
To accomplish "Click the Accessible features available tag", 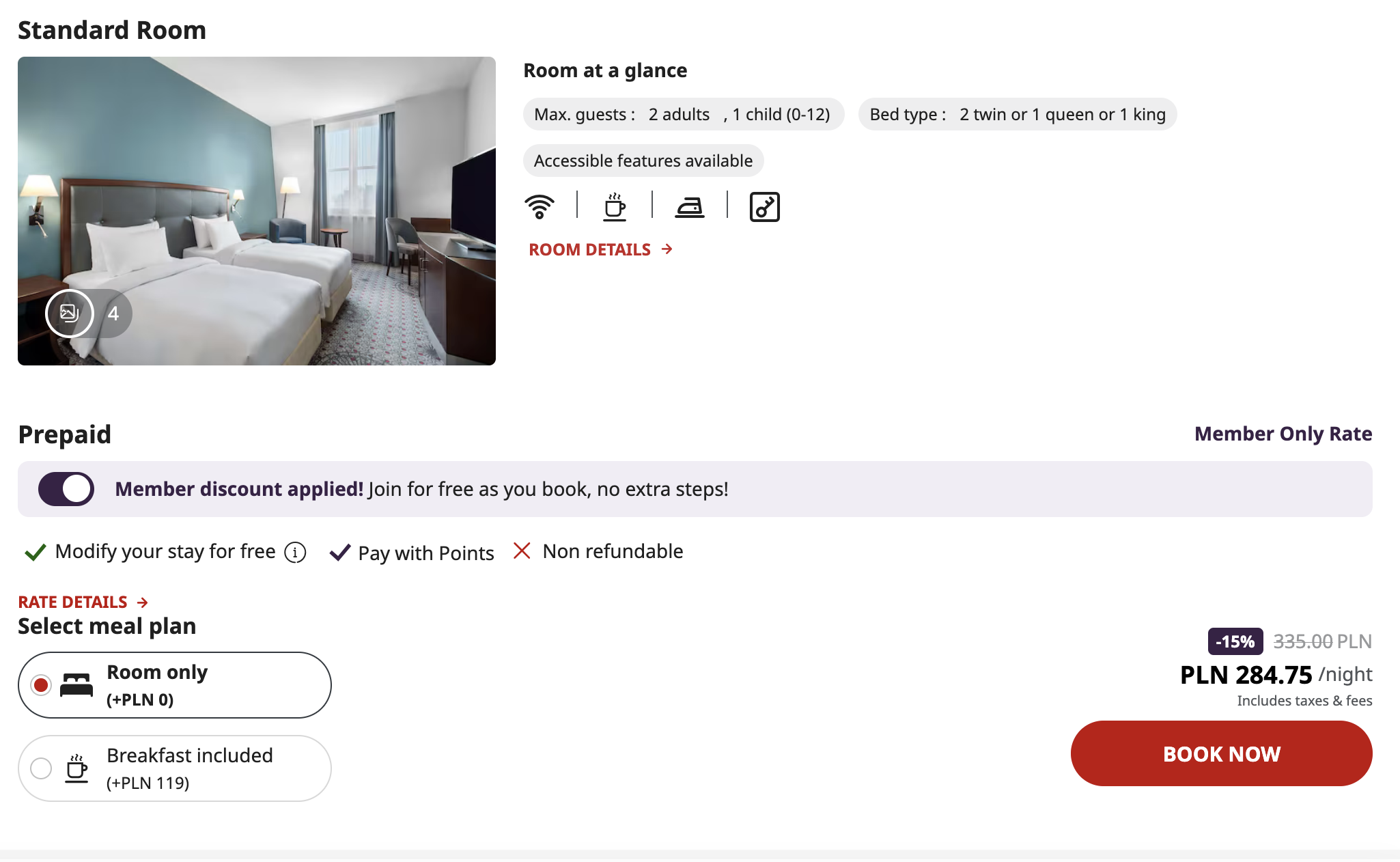I will tap(643, 161).
